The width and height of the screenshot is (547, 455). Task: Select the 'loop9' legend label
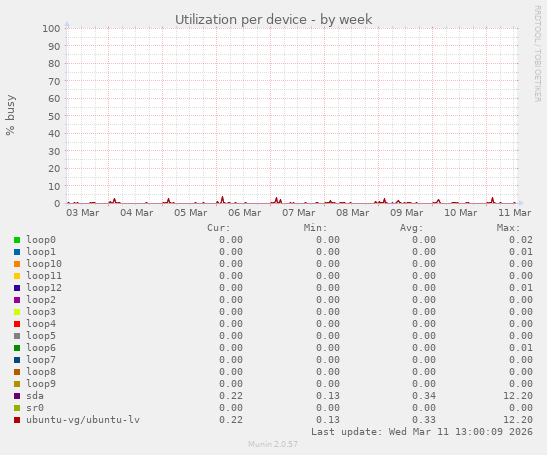41,384
